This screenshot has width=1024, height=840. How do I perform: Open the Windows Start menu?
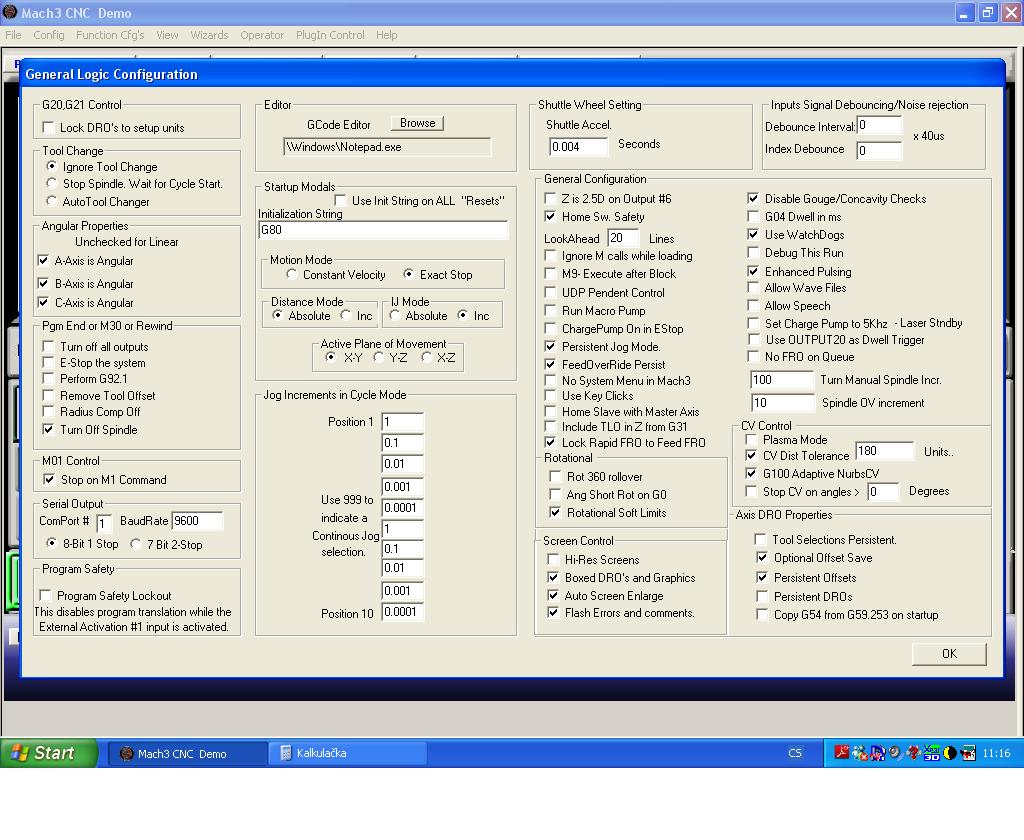(49, 753)
